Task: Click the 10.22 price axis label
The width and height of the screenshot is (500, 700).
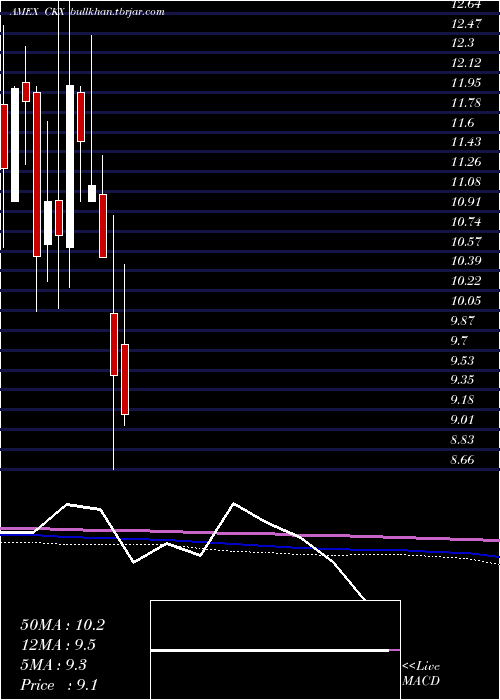Action: [x=466, y=281]
